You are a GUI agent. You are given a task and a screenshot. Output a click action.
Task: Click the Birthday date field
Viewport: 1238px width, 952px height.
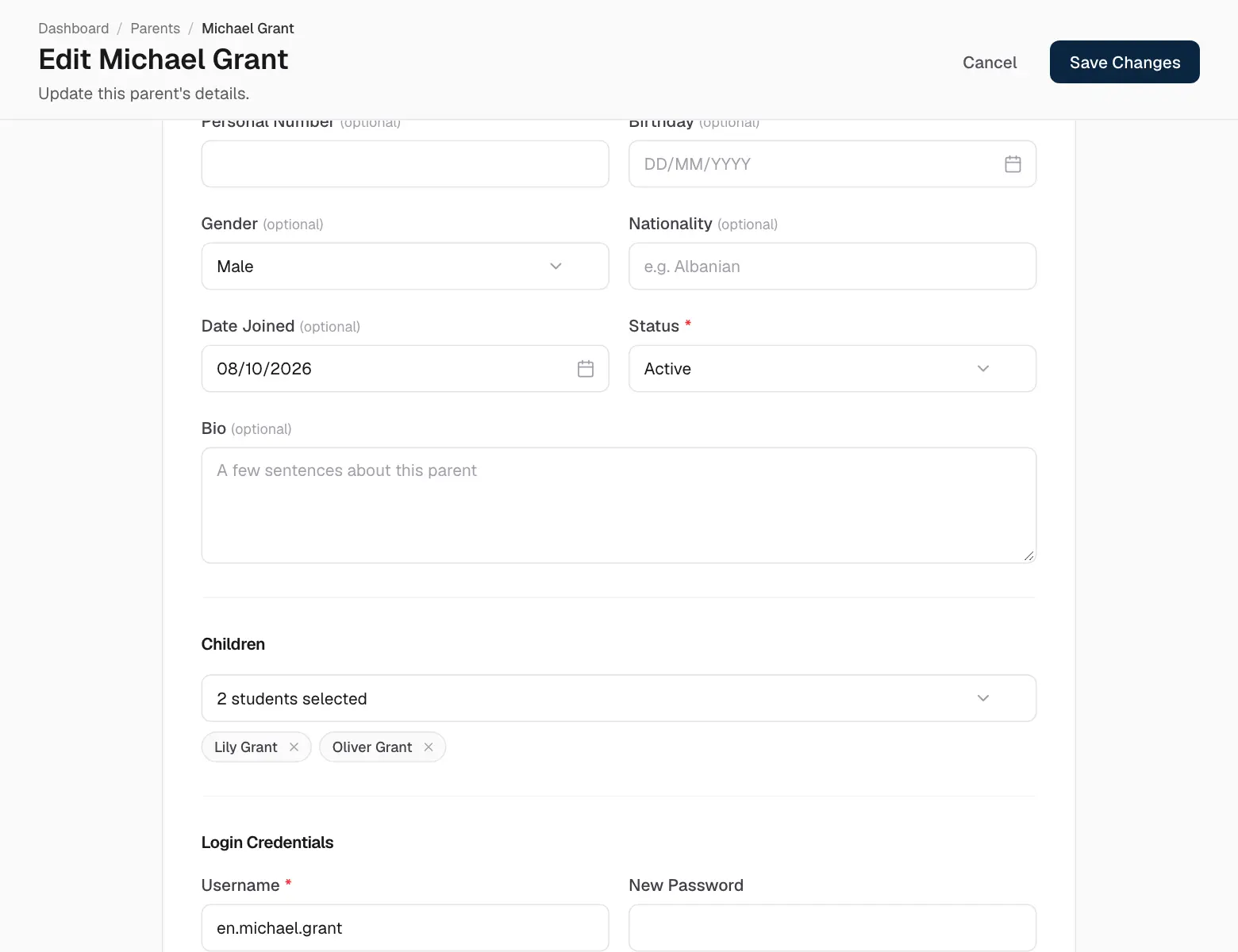pyautogui.click(x=832, y=164)
